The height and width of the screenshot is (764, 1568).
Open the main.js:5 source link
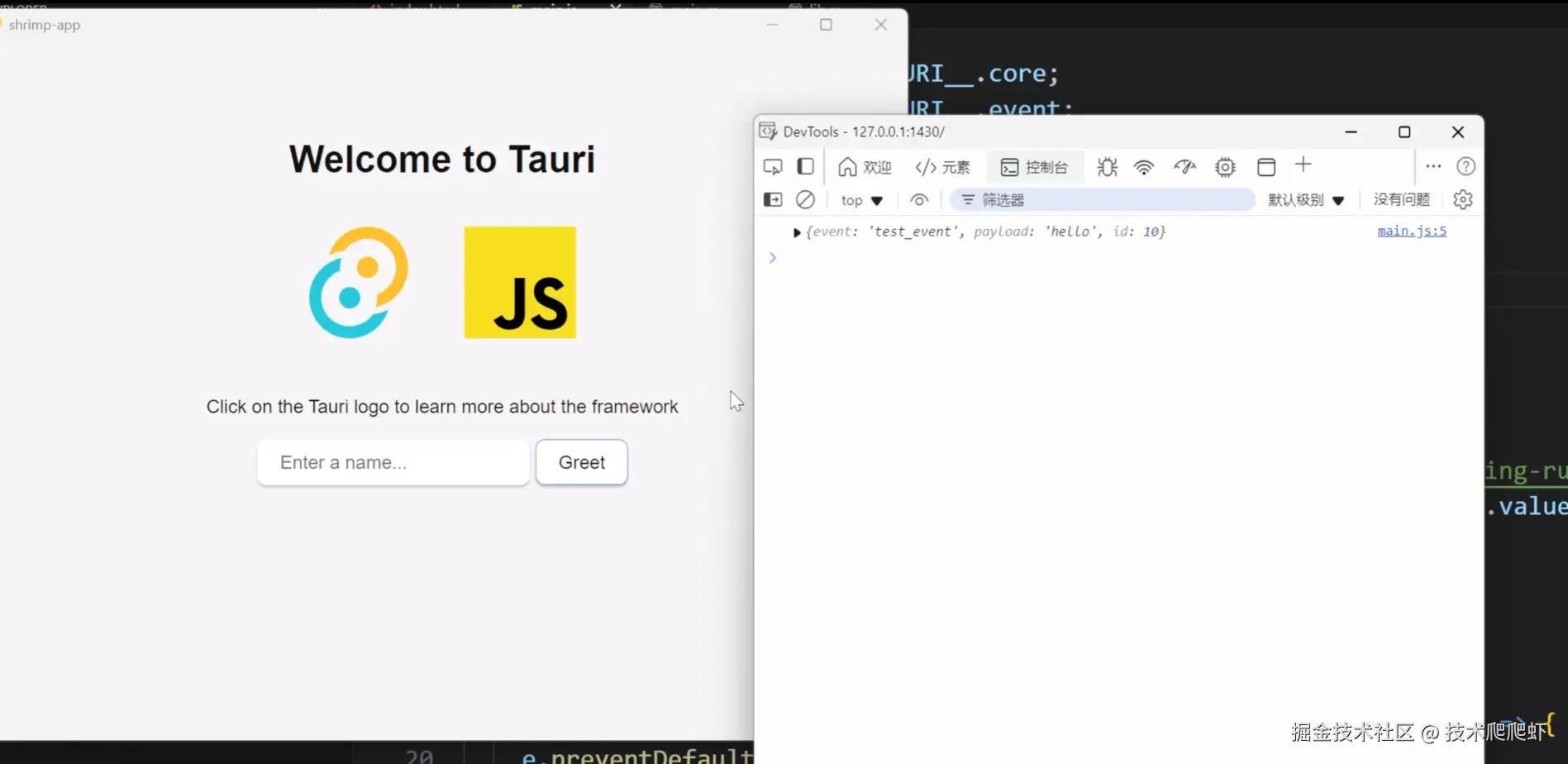1412,232
